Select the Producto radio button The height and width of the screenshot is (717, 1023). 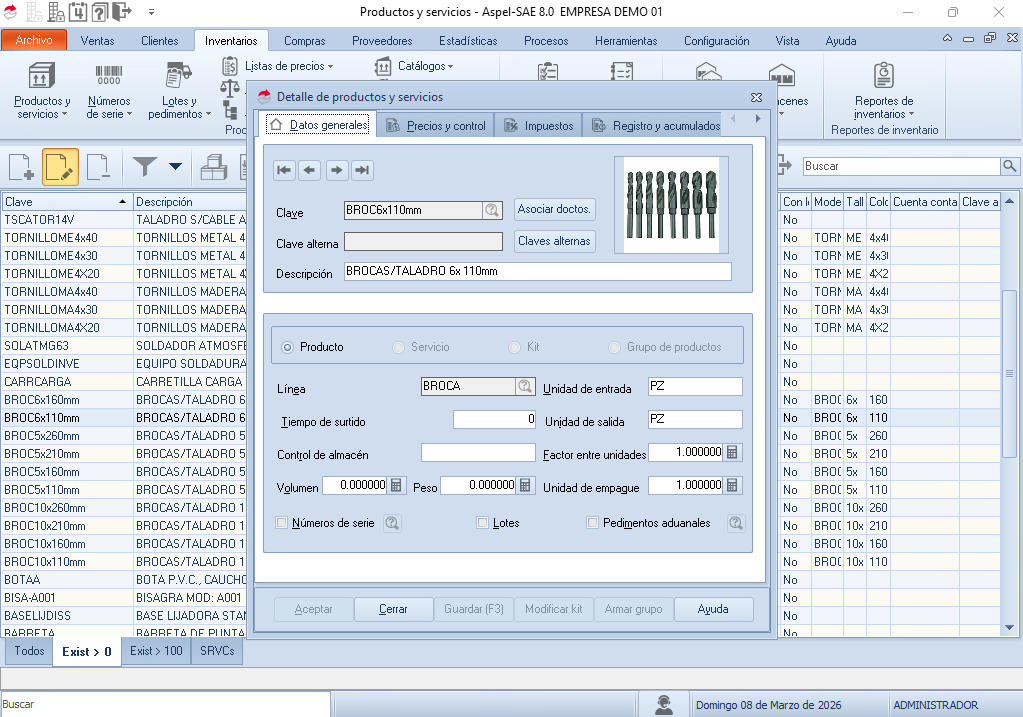coord(288,347)
